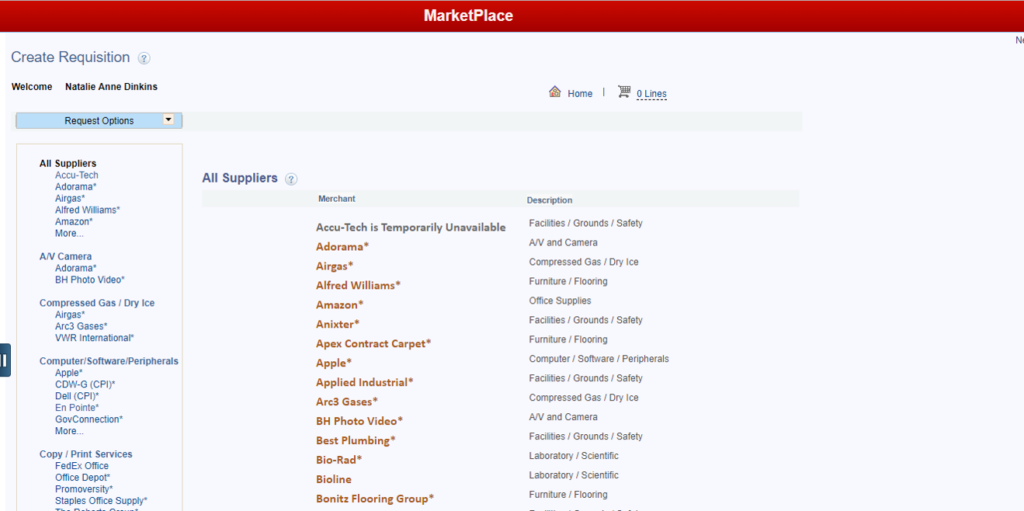Click the shopping cart icon

[x=624, y=92]
